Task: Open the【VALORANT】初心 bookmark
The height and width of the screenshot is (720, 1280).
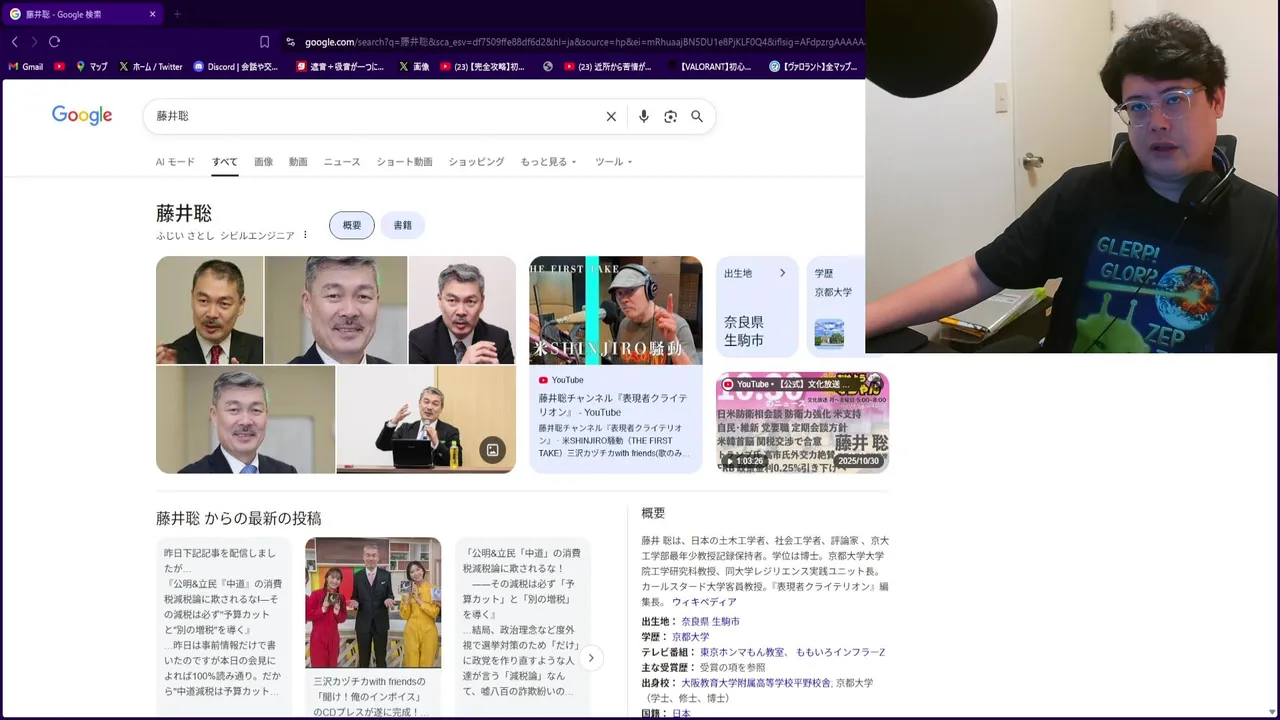Action: [708, 67]
